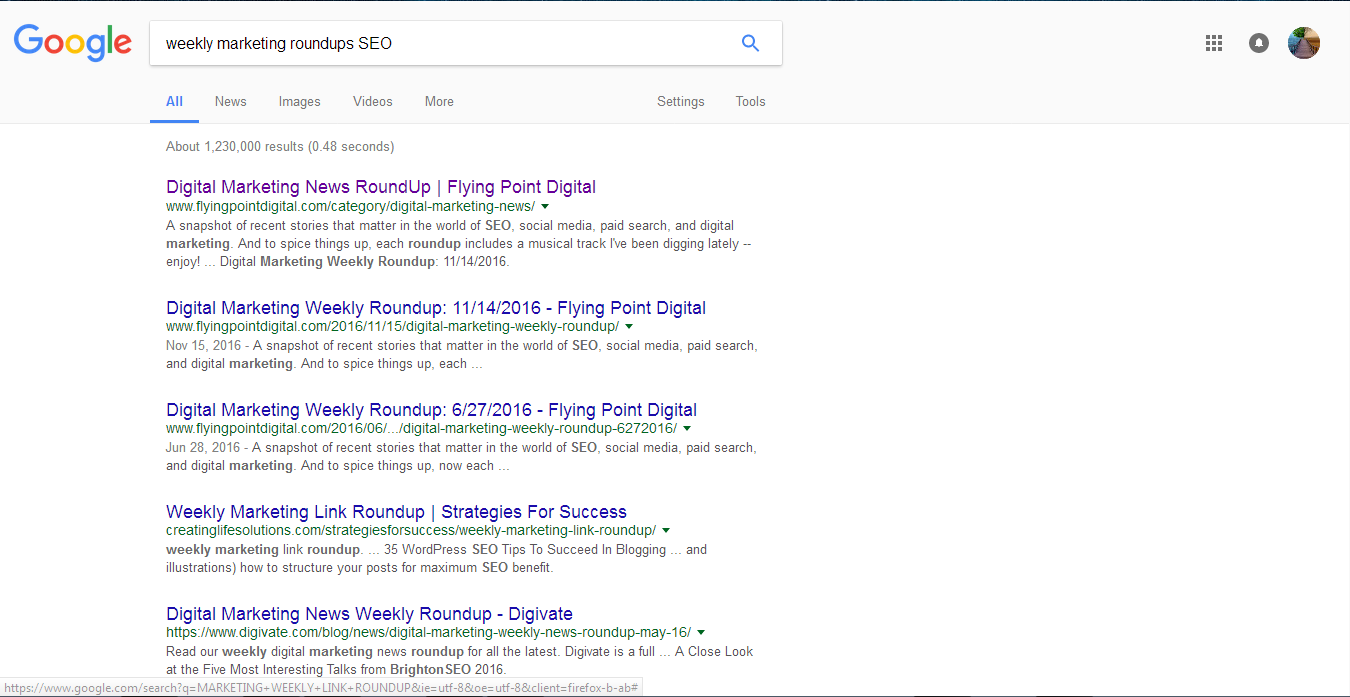1350x697 pixels.
Task: Click the 'Nov 15, 2016' snippet date
Action: [x=204, y=346]
